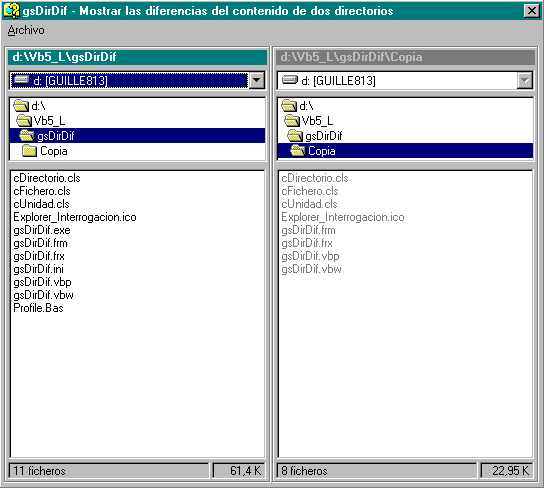Click the highlighted Copia entry in right tree

[x=405, y=151]
